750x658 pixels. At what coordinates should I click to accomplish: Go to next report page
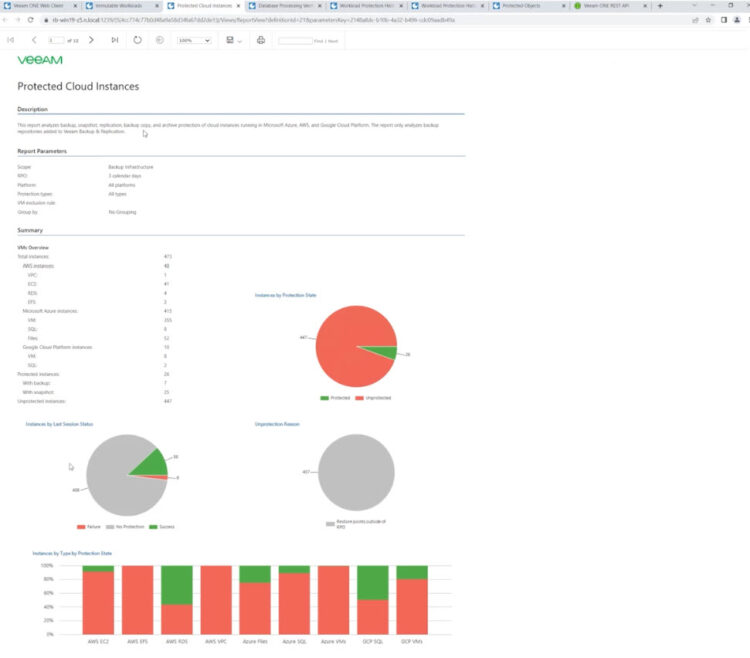[91, 40]
